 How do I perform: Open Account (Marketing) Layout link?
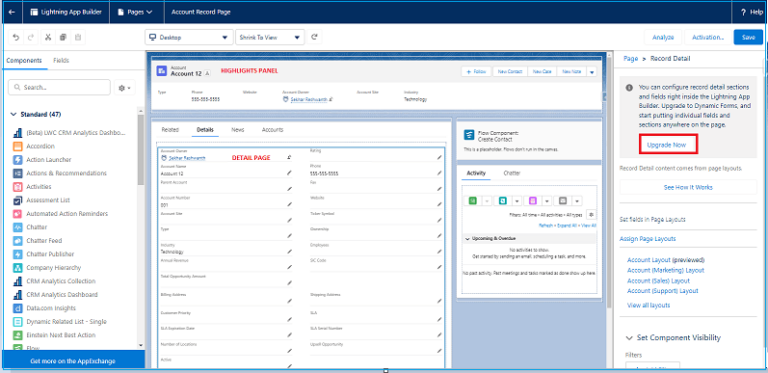666,270
